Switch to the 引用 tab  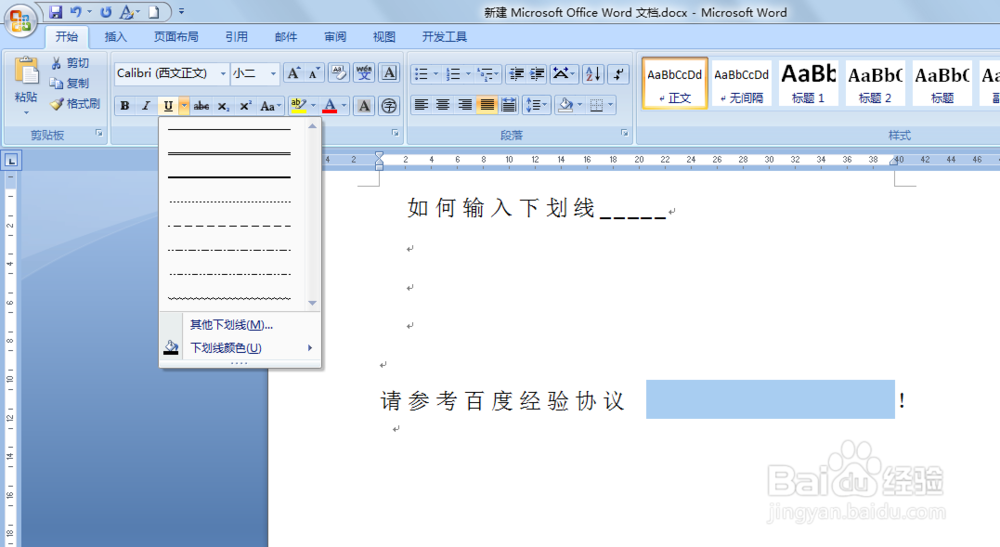click(237, 37)
